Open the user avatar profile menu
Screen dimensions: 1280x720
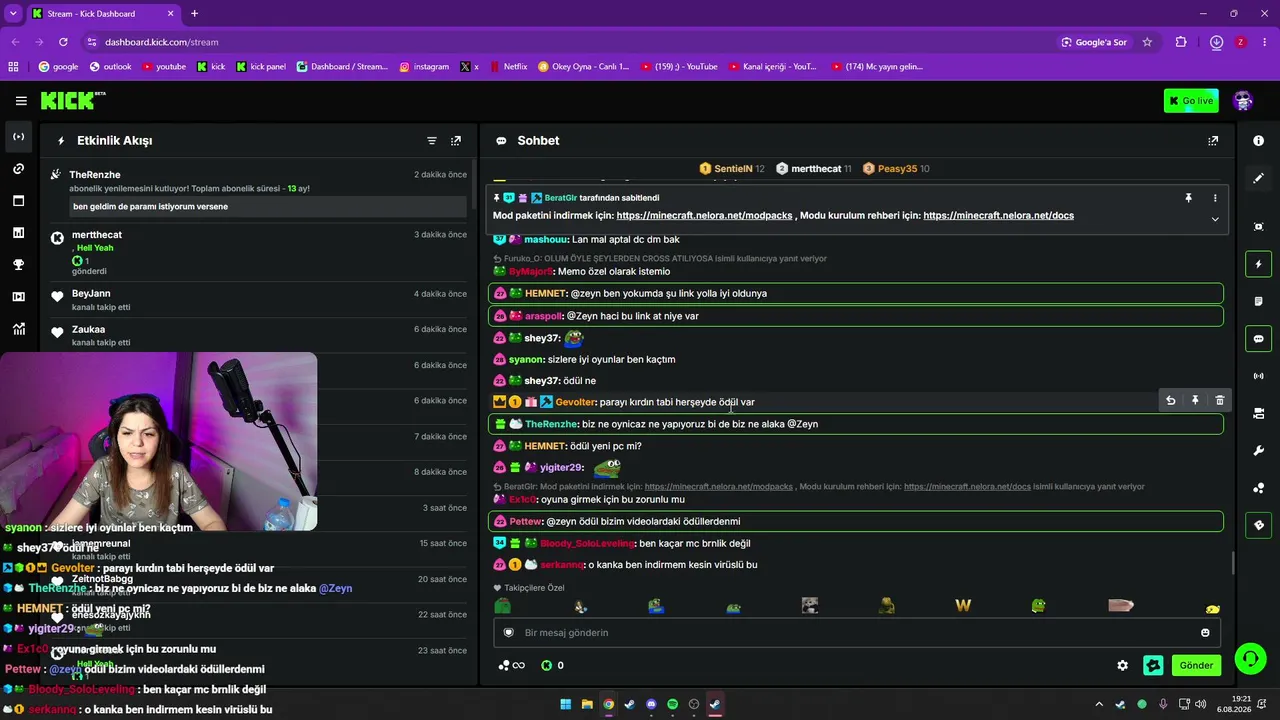(x=1243, y=101)
